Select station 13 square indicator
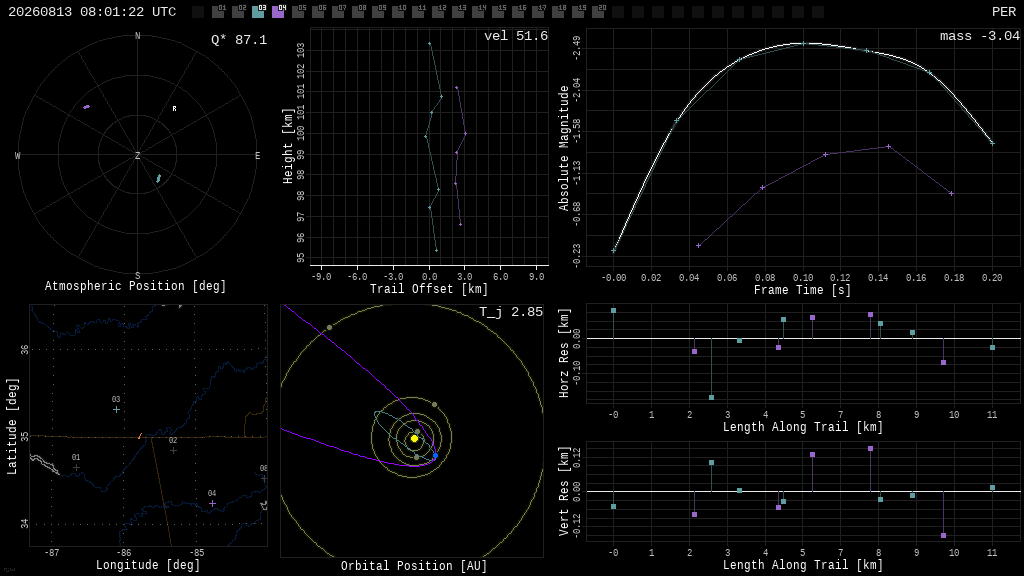1024x576 pixels. pyautogui.click(x=458, y=12)
